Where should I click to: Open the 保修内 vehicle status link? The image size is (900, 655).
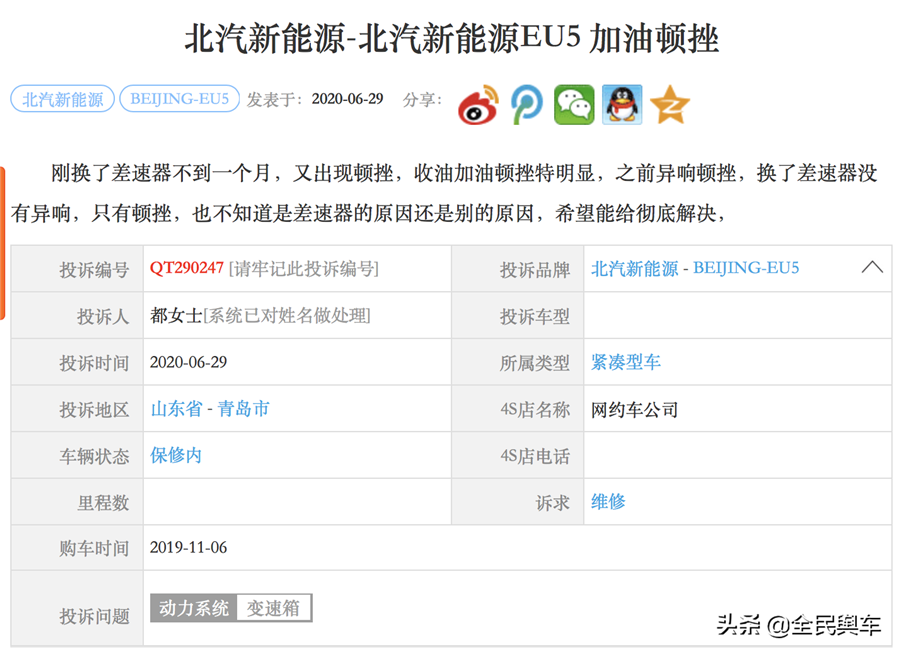(x=176, y=455)
